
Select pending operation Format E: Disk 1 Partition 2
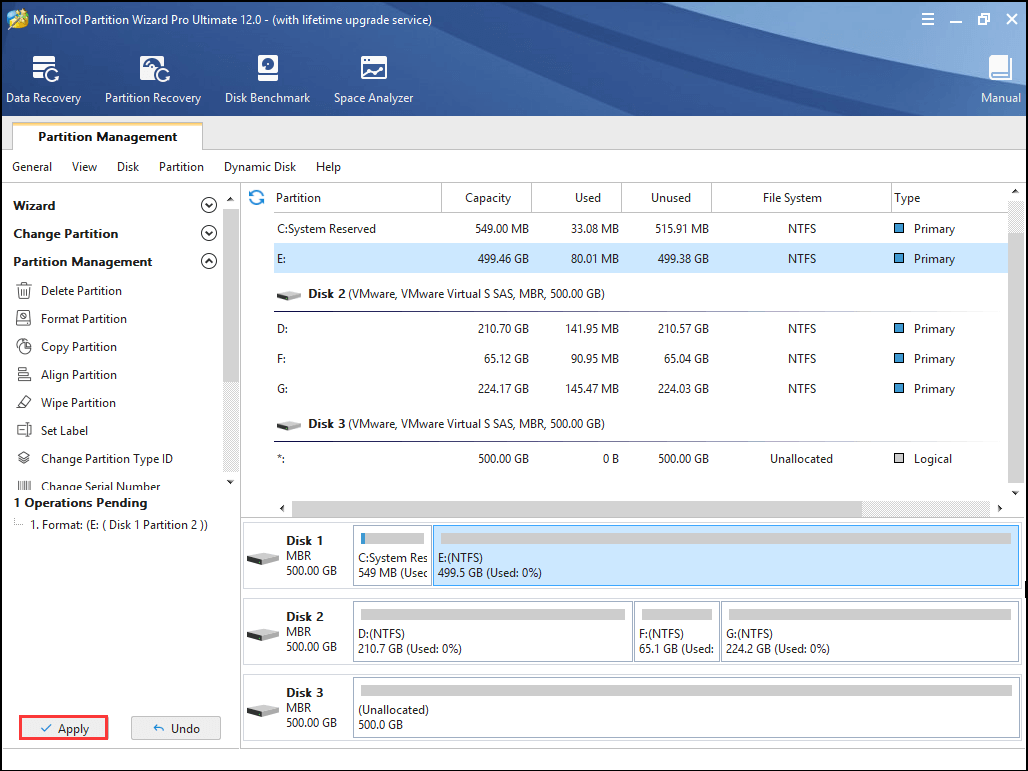tap(119, 524)
